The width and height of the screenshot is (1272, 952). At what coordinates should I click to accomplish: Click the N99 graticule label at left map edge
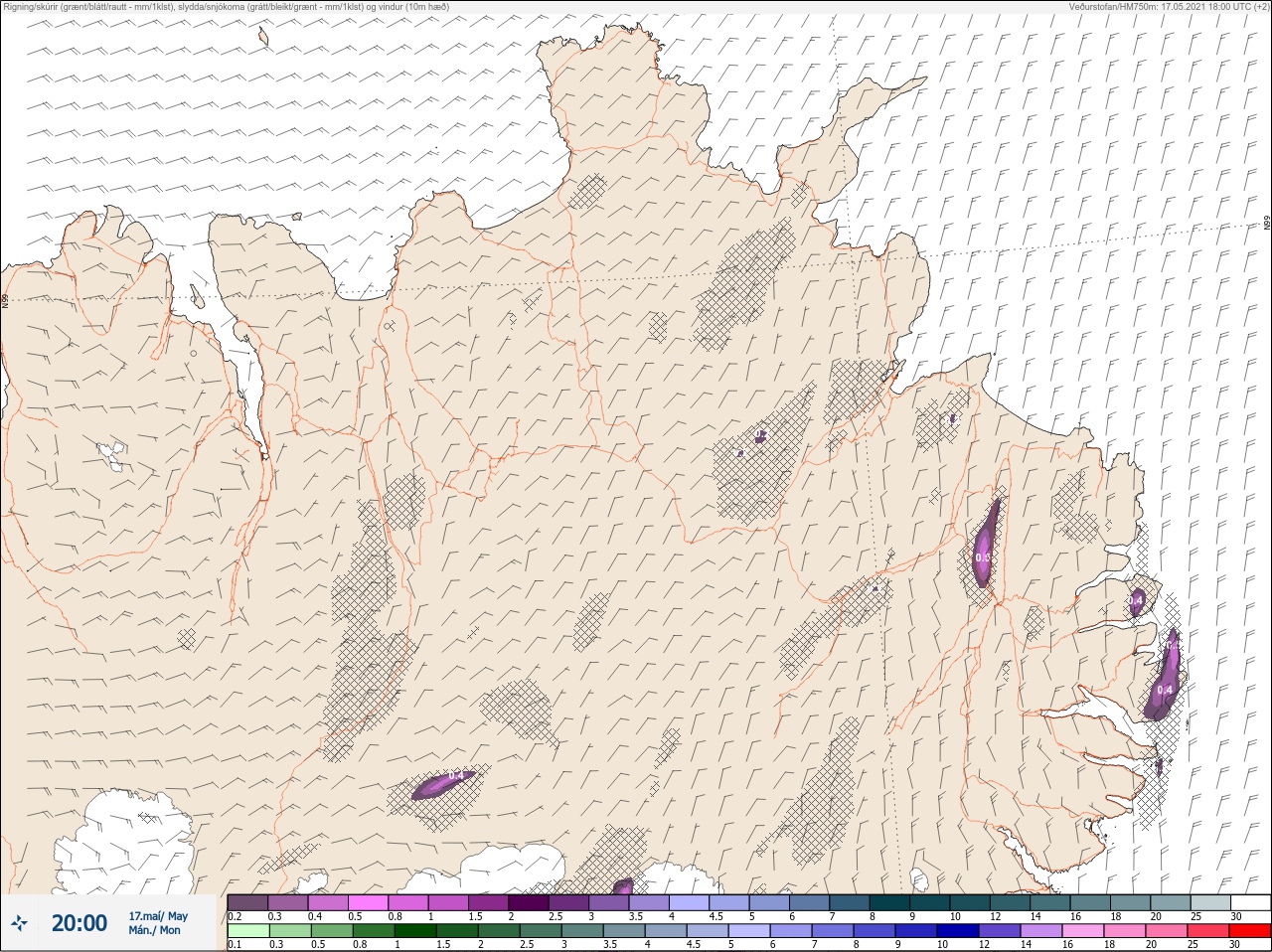(x=5, y=300)
